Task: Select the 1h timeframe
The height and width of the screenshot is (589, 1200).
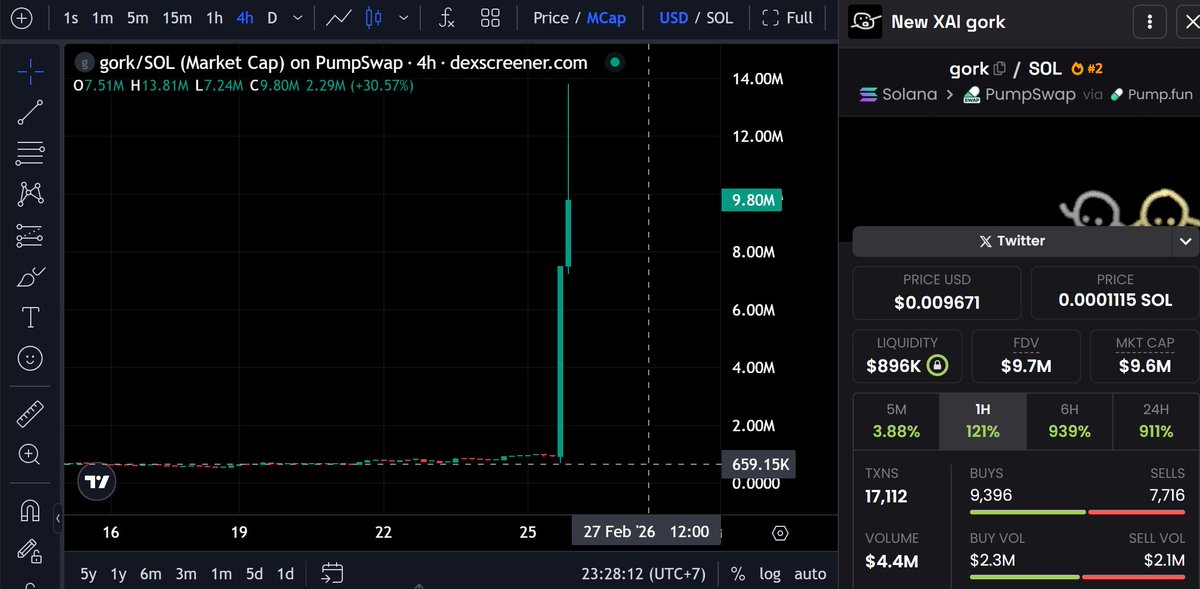Action: (x=214, y=18)
